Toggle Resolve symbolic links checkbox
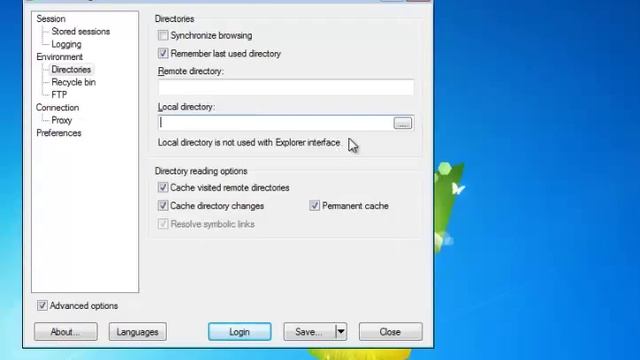Viewport: 640px width, 360px height. pos(163,224)
